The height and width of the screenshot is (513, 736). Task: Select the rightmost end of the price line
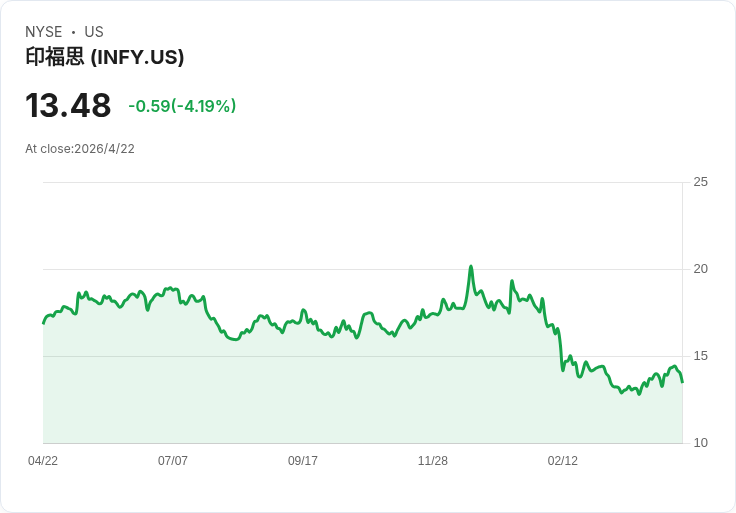(x=682, y=381)
